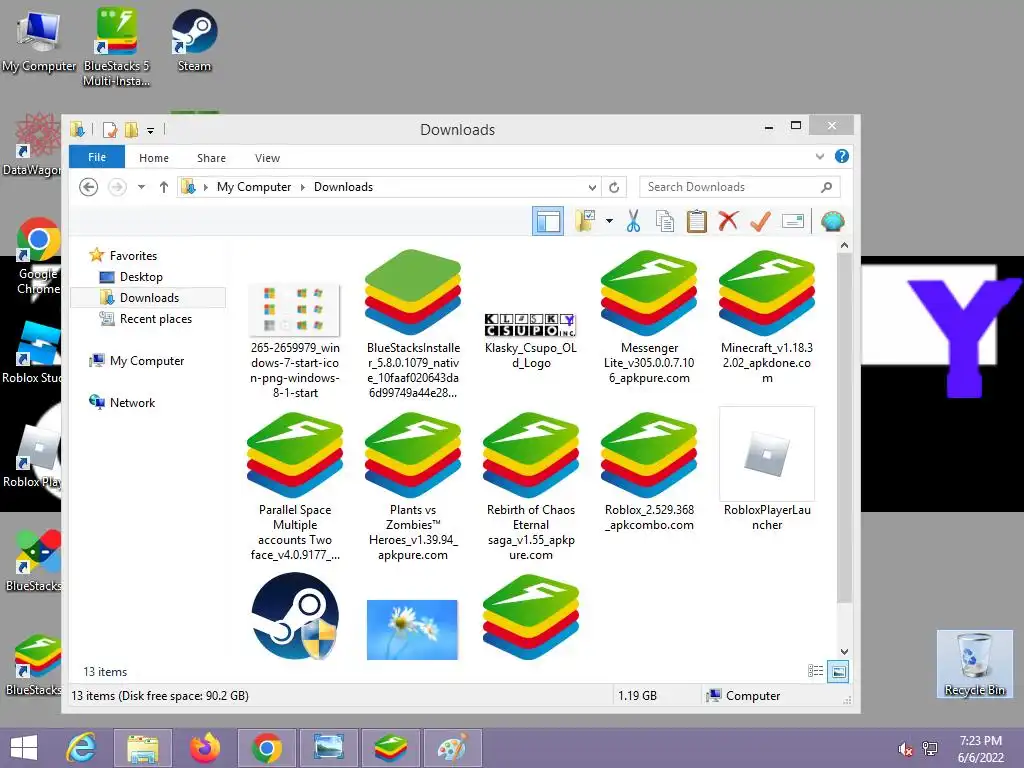The height and width of the screenshot is (768, 1024).
Task: Click the shell globe icon in toolbar
Action: tap(833, 221)
